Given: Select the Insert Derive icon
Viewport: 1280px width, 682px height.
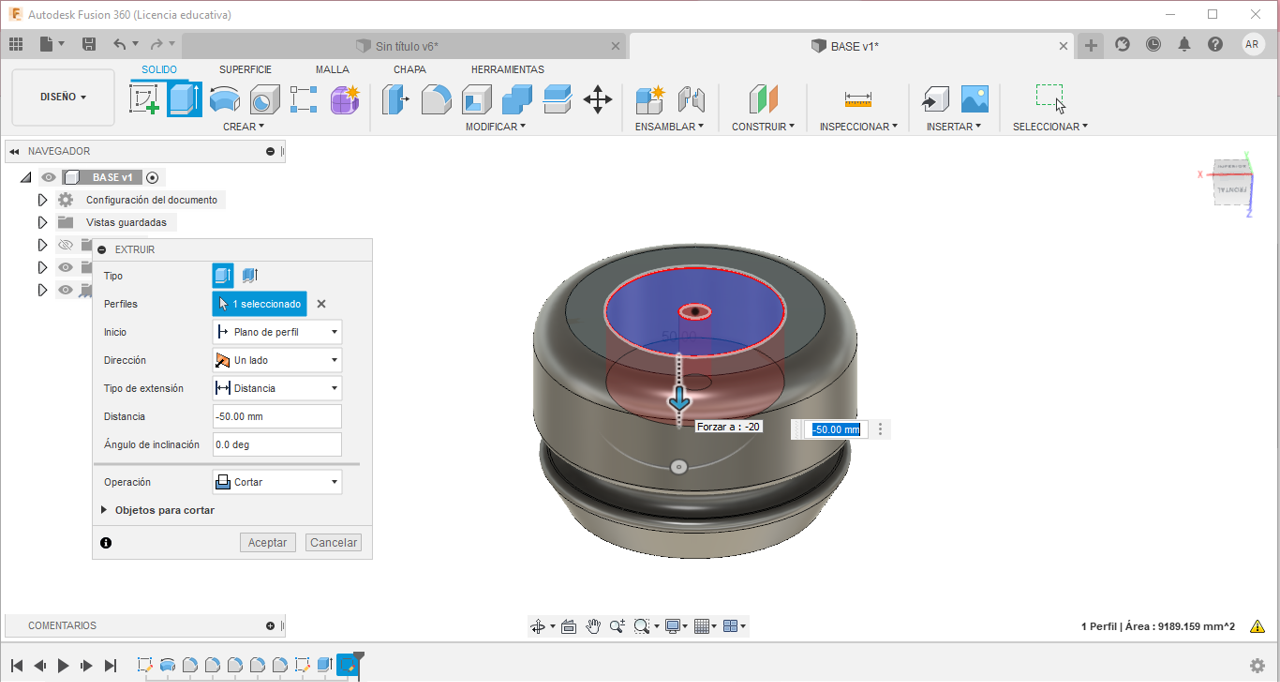Looking at the screenshot, I should 935,99.
